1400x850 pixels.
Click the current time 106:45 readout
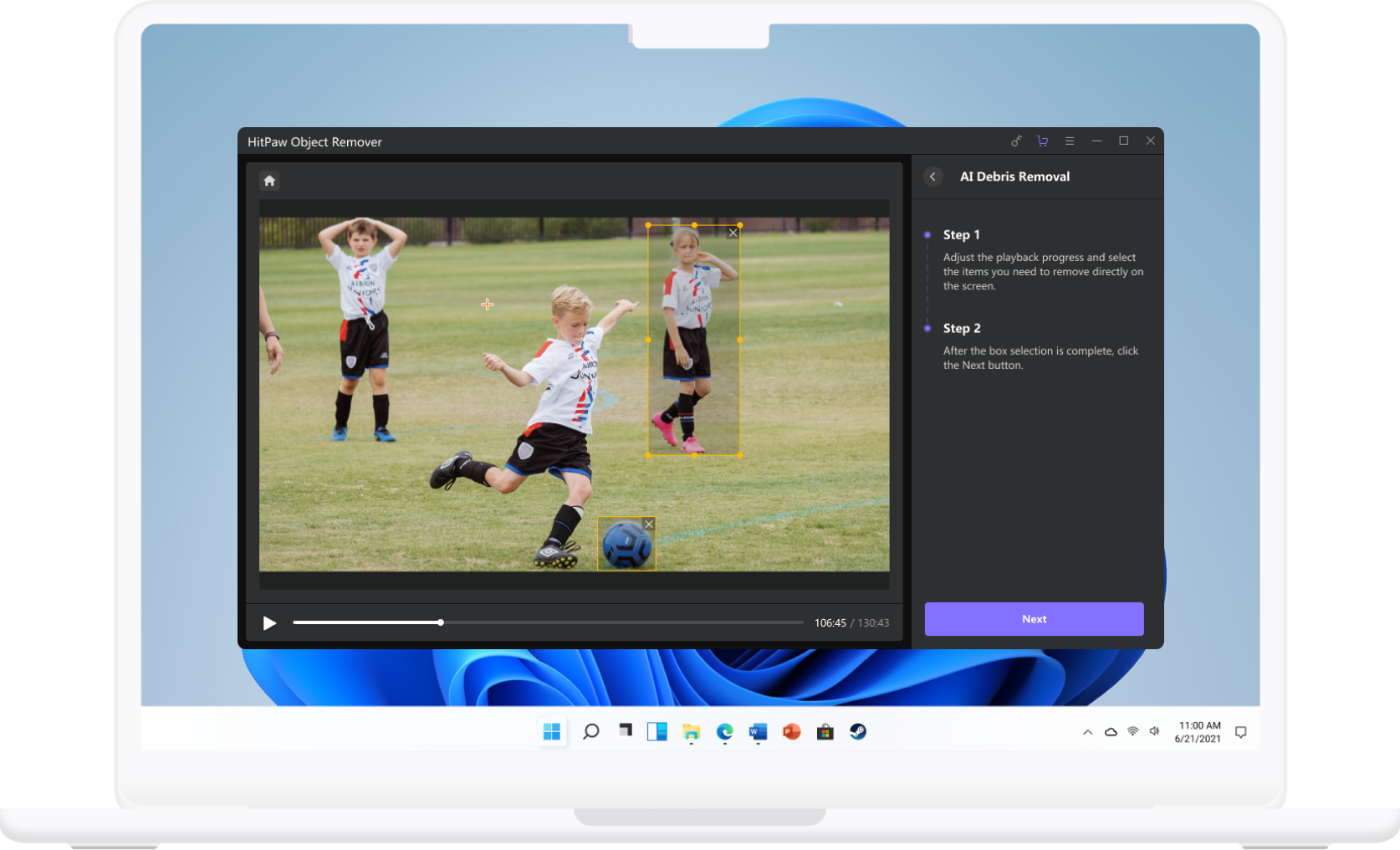click(x=830, y=623)
